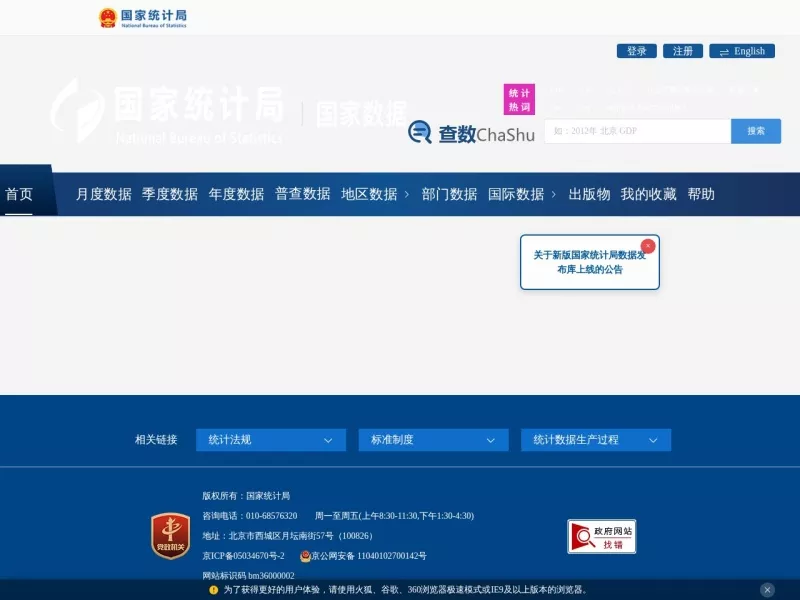800x600 pixels.
Task: Switch the site language to English
Action: [742, 51]
